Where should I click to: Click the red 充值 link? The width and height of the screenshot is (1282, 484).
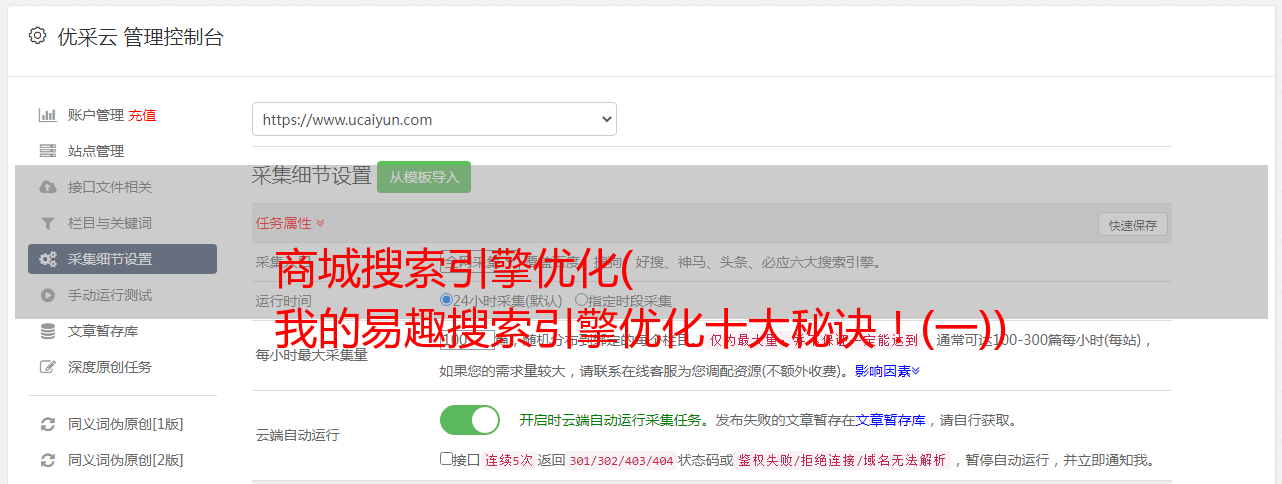pyautogui.click(x=142, y=115)
